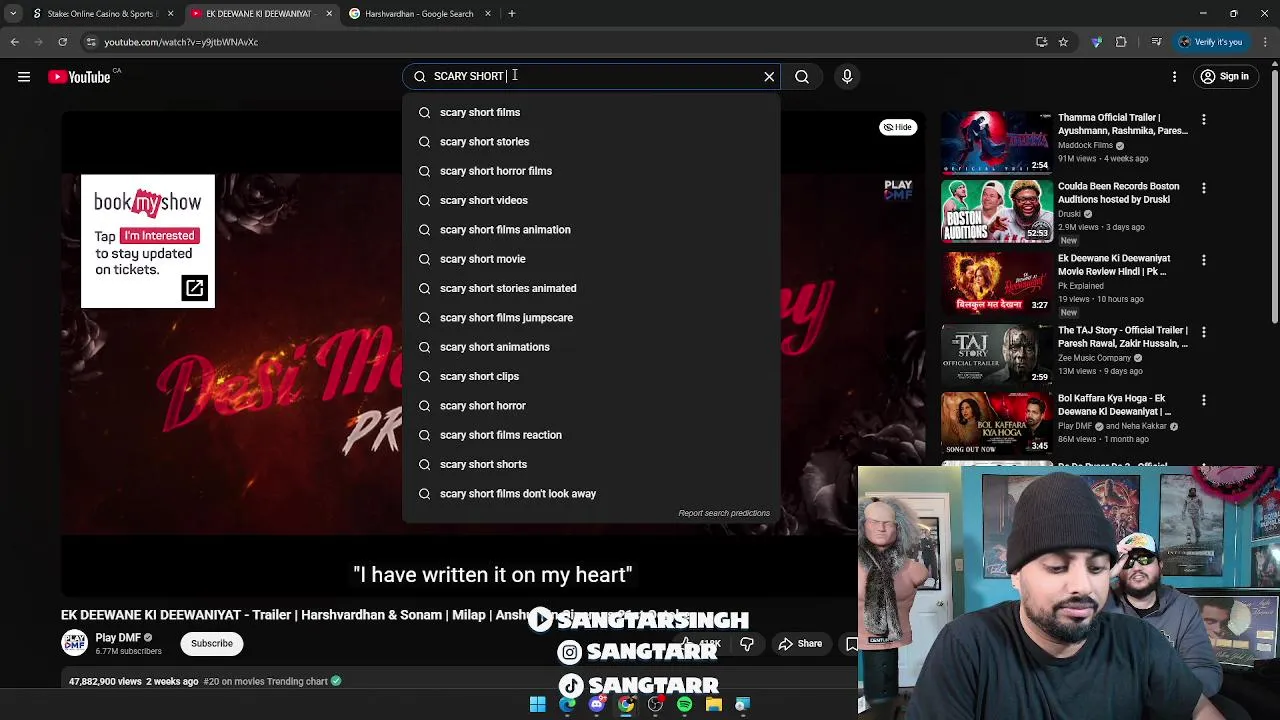Viewport: 1280px width, 720px height.
Task: Select suggestion 'scary short films'
Action: click(591, 112)
